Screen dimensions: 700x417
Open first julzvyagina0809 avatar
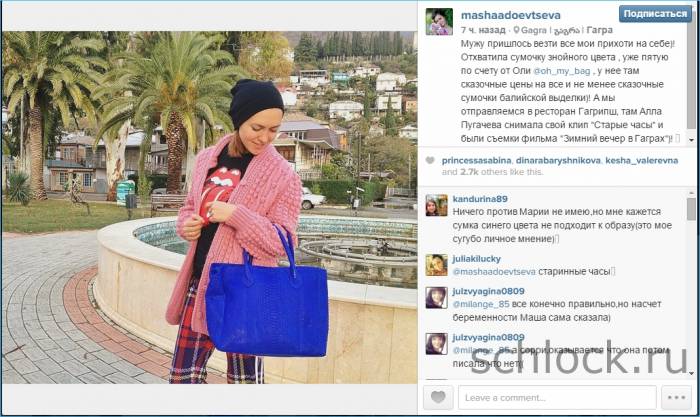coord(436,298)
